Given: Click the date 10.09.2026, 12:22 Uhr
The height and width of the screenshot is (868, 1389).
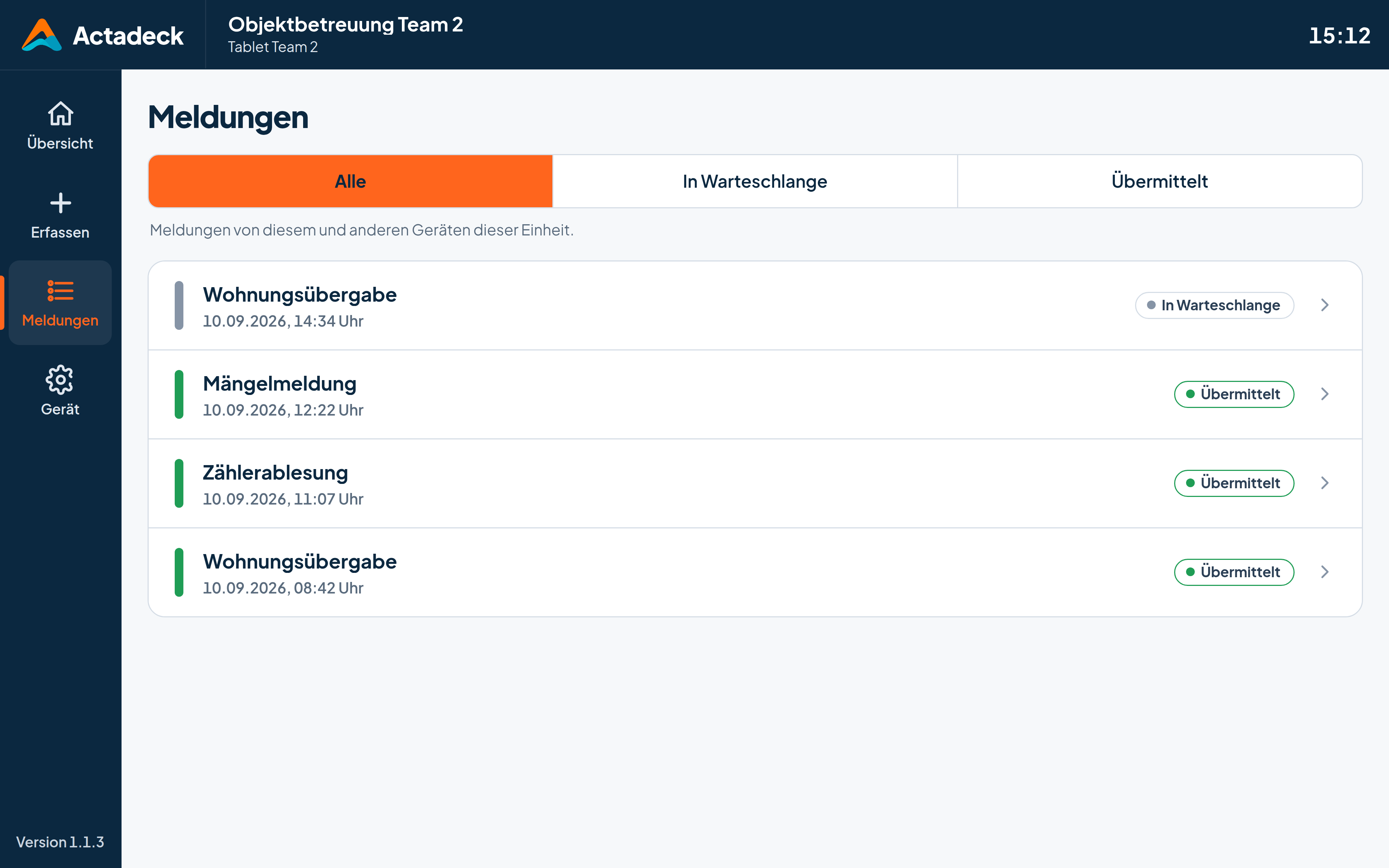Looking at the screenshot, I should (283, 410).
